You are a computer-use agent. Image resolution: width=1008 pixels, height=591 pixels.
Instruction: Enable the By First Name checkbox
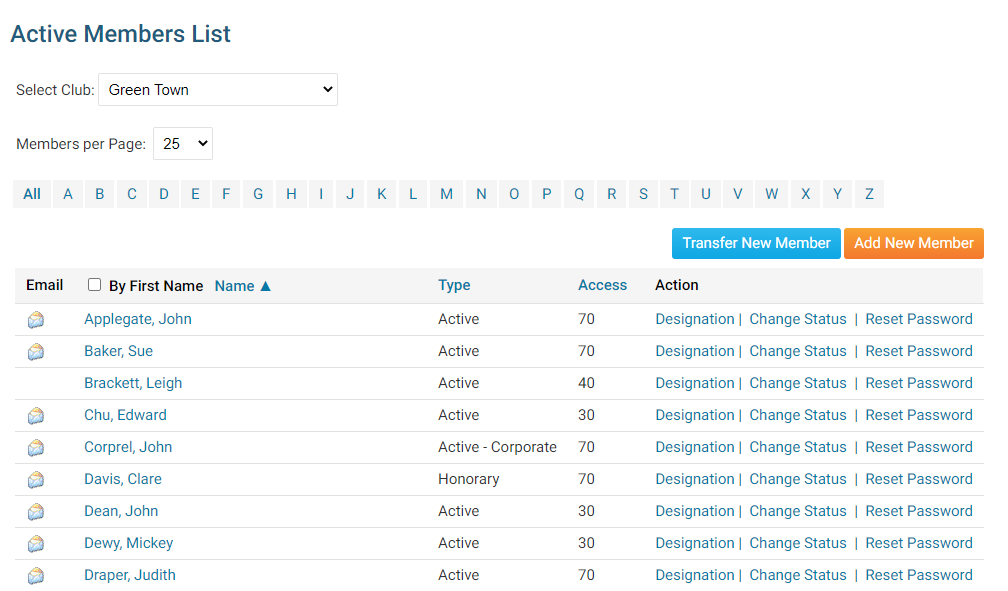point(95,285)
